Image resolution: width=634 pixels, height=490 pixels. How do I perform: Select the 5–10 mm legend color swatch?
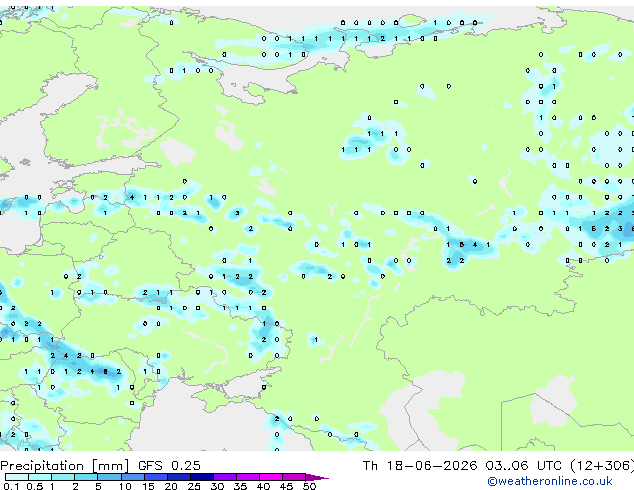tap(109, 477)
